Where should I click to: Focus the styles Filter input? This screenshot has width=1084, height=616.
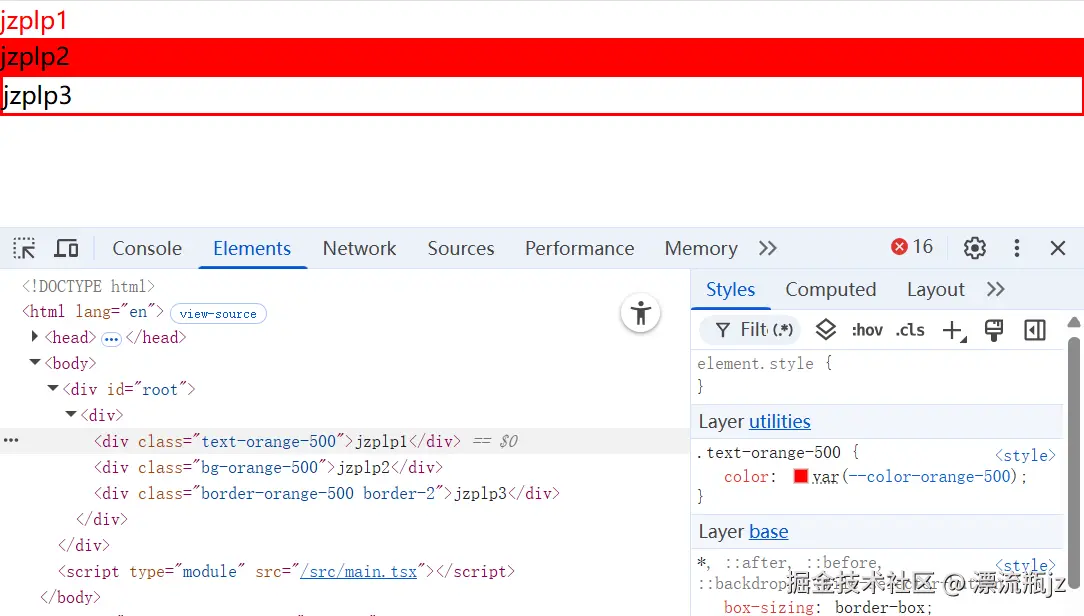pyautogui.click(x=751, y=330)
